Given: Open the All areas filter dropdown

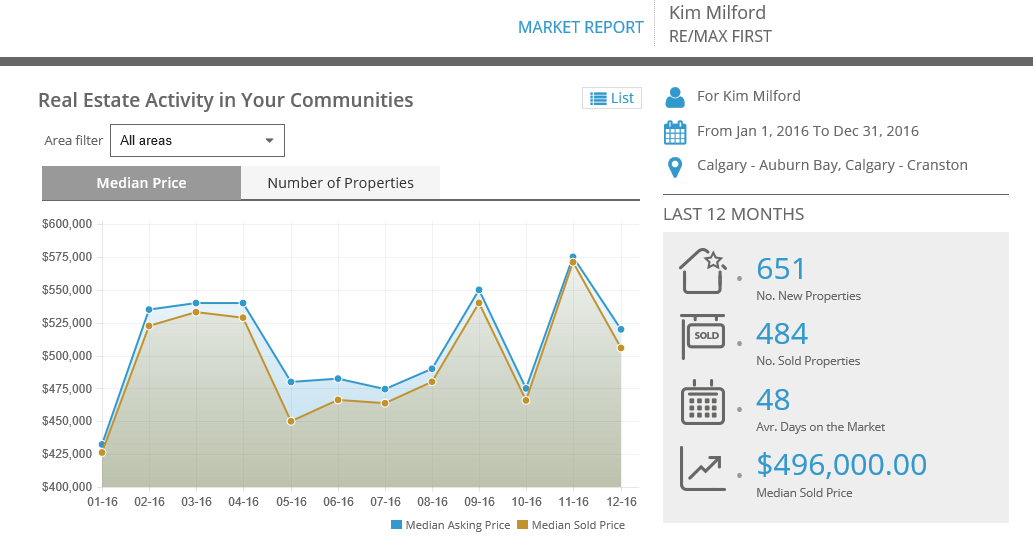Looking at the screenshot, I should [x=196, y=141].
